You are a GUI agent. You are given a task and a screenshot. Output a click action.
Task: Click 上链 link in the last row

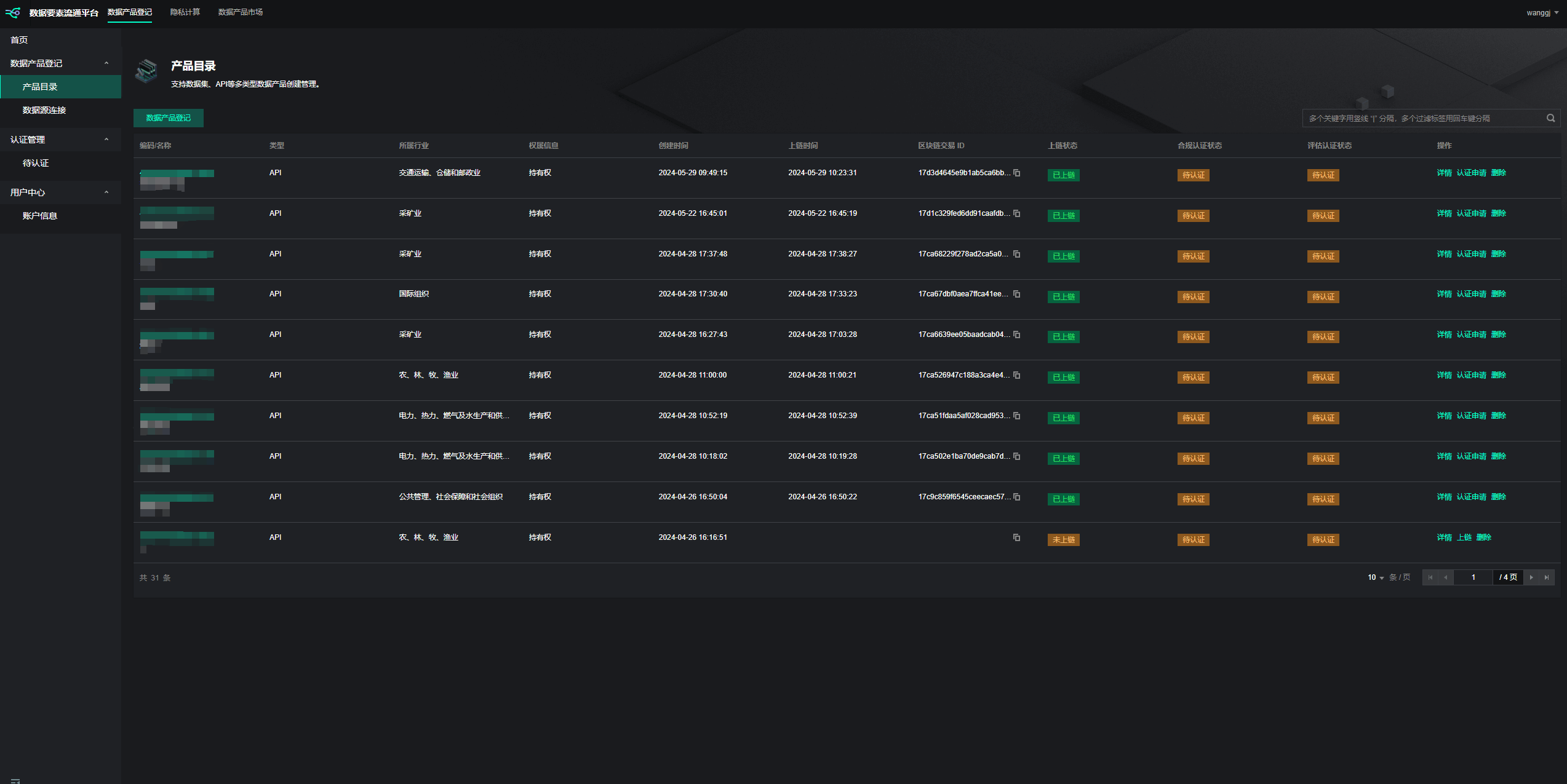[1464, 537]
